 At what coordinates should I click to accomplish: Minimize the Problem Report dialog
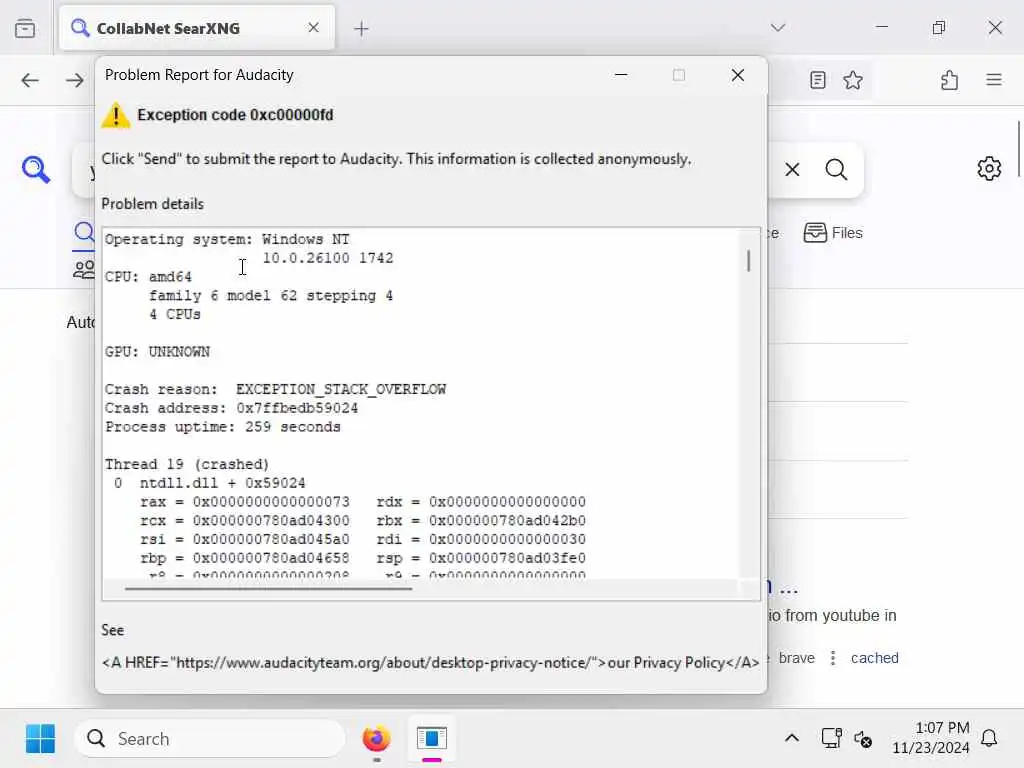point(621,75)
